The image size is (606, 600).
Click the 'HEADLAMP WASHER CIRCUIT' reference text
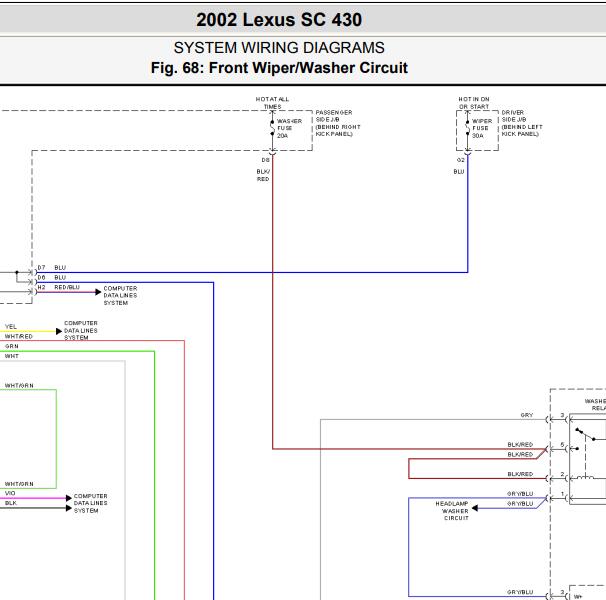452,511
